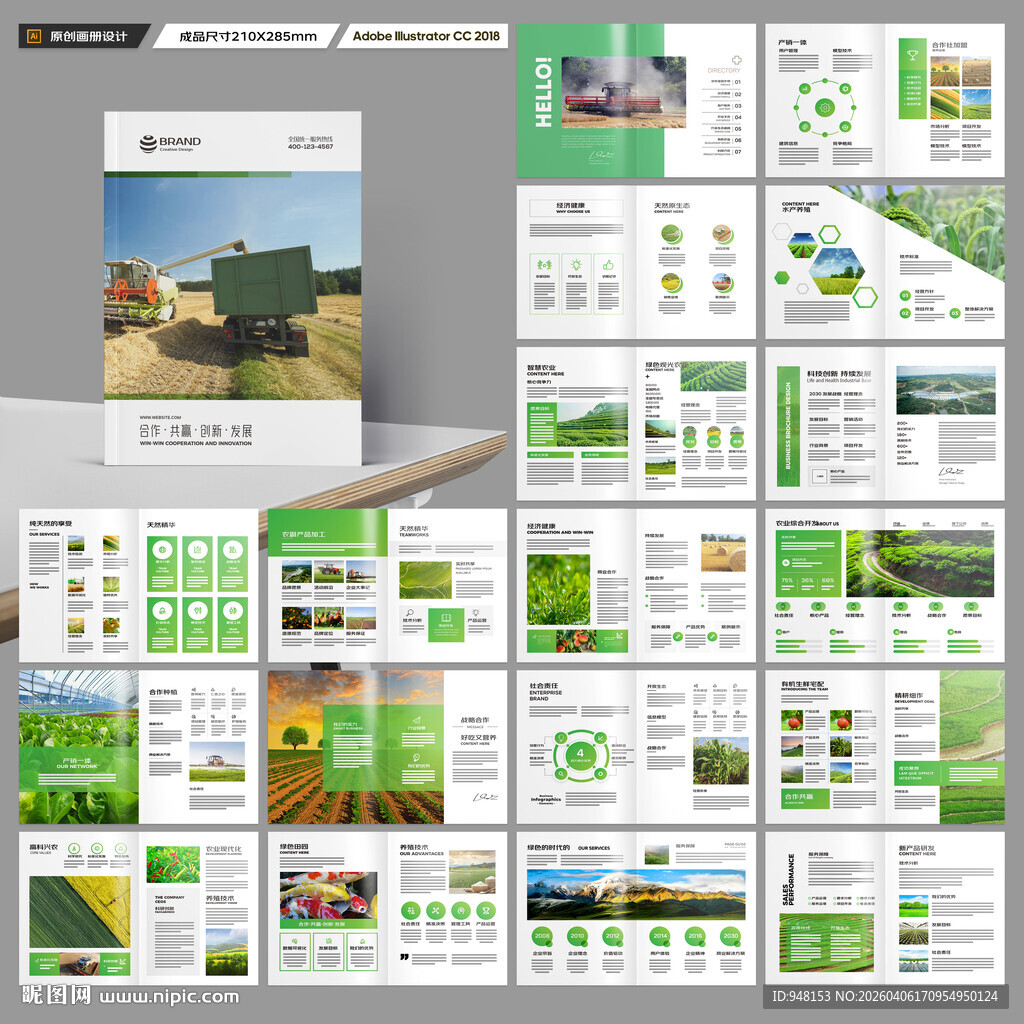1024x1024 pixels.
Task: Click the "Adobe Illustrator CC 2018" label
Action: 426,36
